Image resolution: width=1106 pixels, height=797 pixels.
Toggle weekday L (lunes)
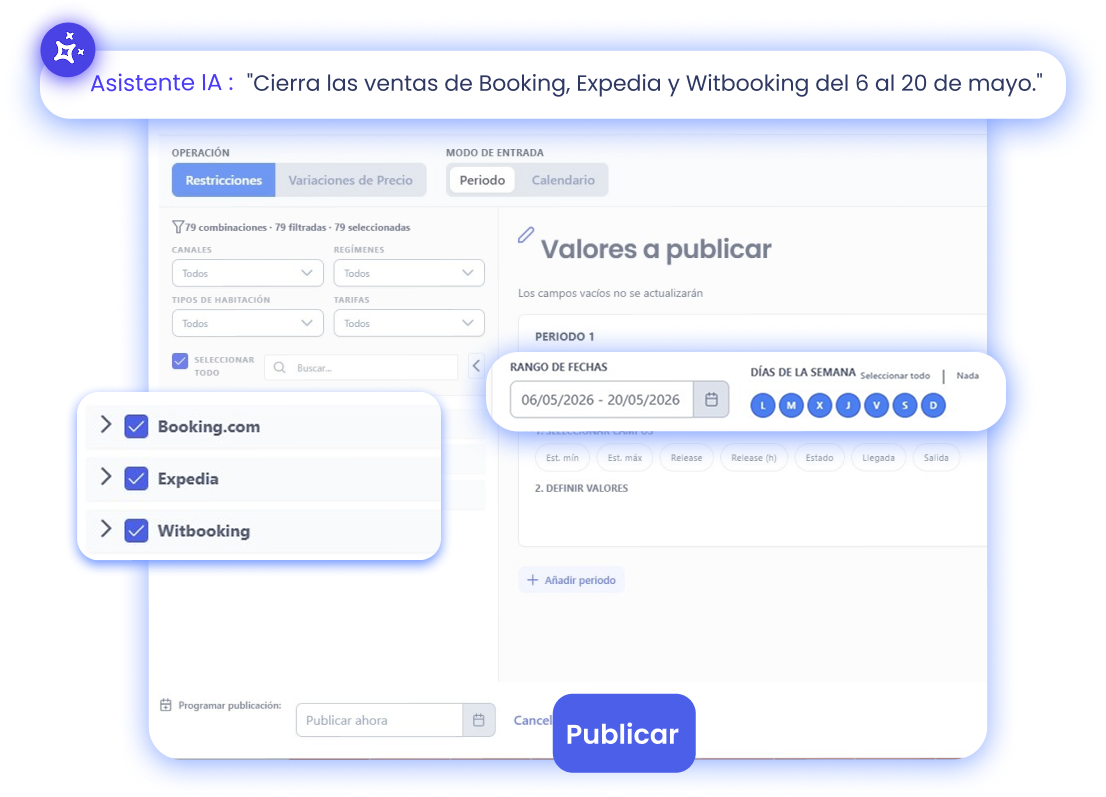(762, 406)
